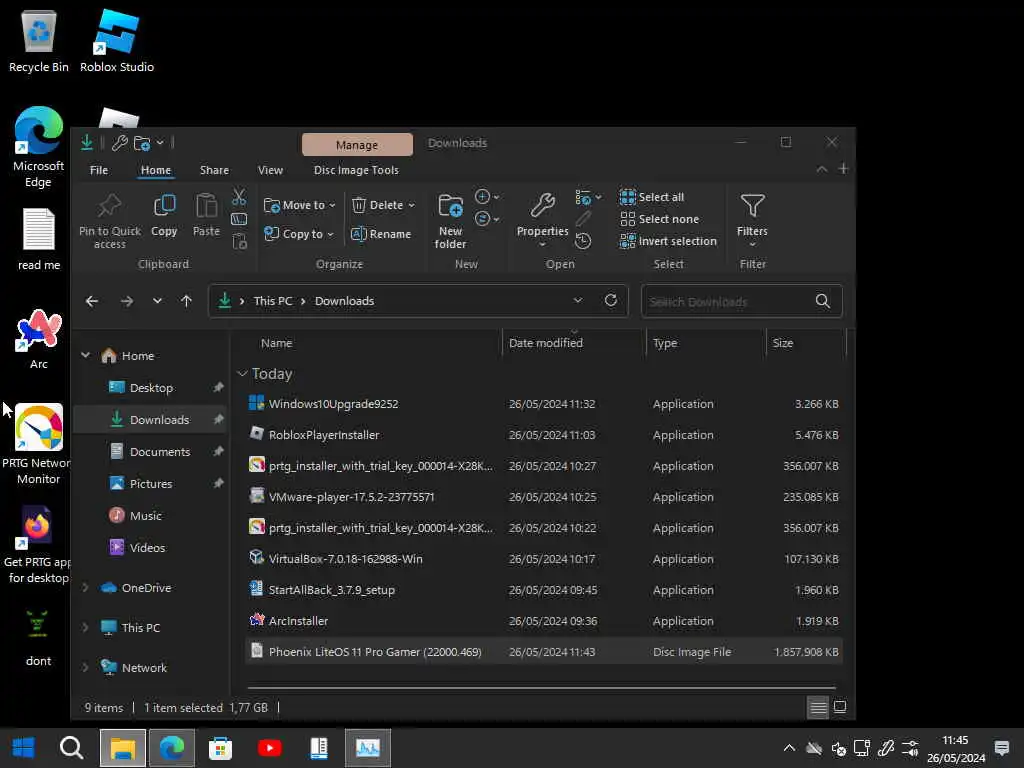Open the New item dropdown

tap(487, 197)
